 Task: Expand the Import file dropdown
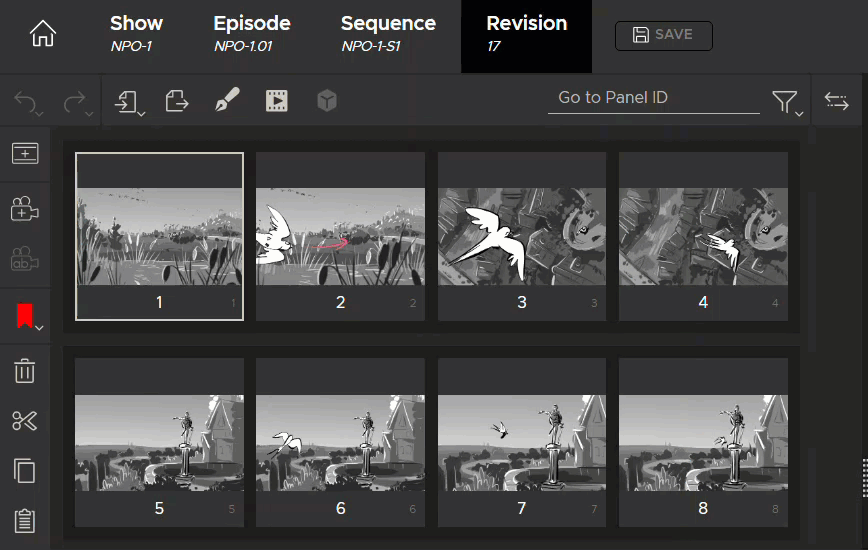tap(130, 101)
